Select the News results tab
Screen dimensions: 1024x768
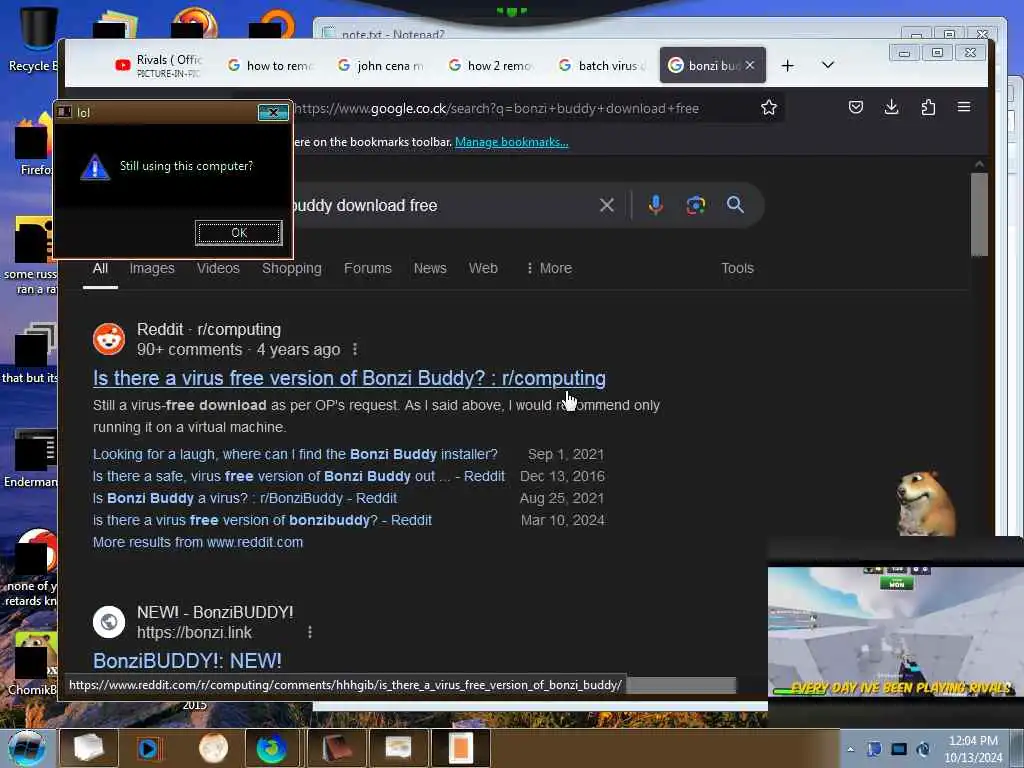430,268
